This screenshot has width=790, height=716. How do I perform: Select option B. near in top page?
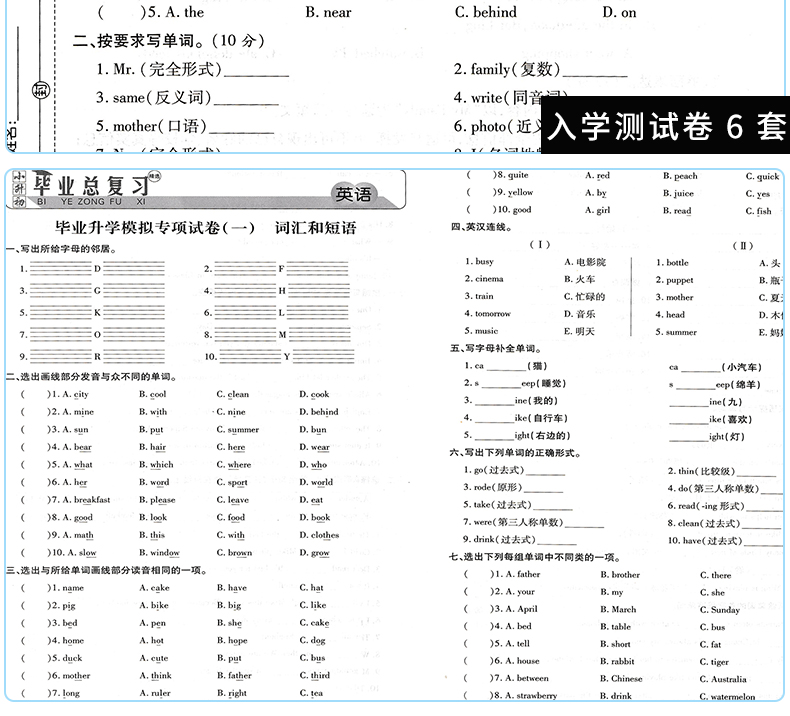(328, 12)
